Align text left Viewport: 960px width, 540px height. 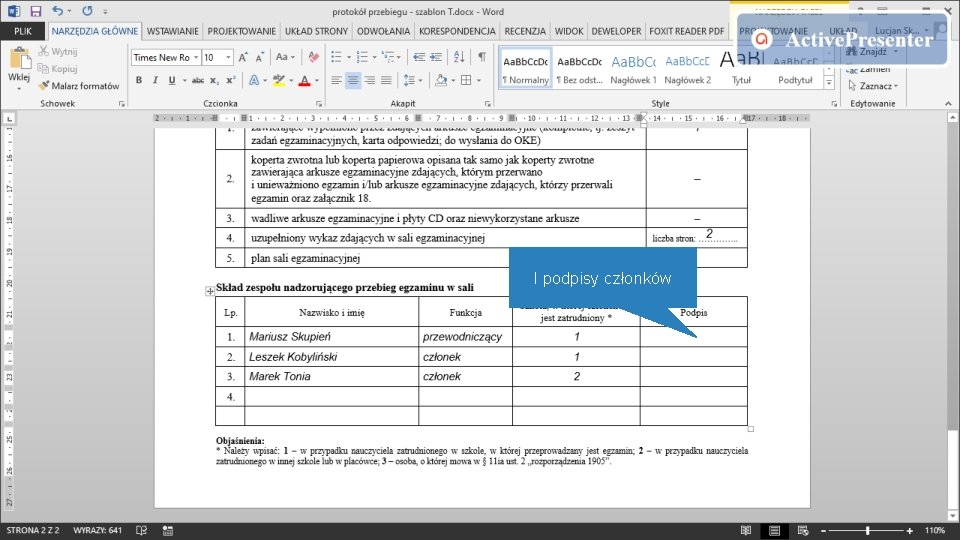click(336, 80)
